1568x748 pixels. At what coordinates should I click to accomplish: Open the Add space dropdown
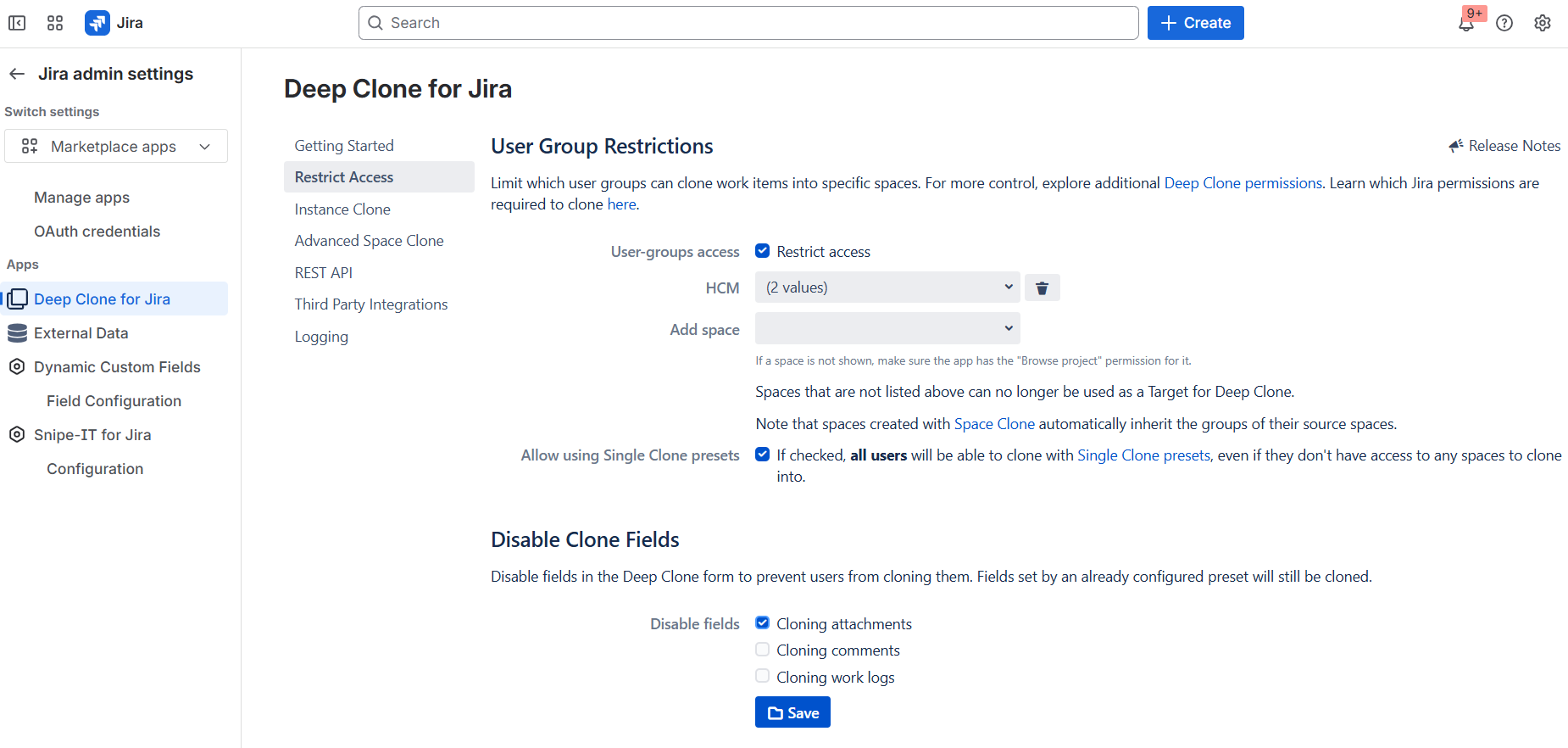pyautogui.click(x=887, y=329)
